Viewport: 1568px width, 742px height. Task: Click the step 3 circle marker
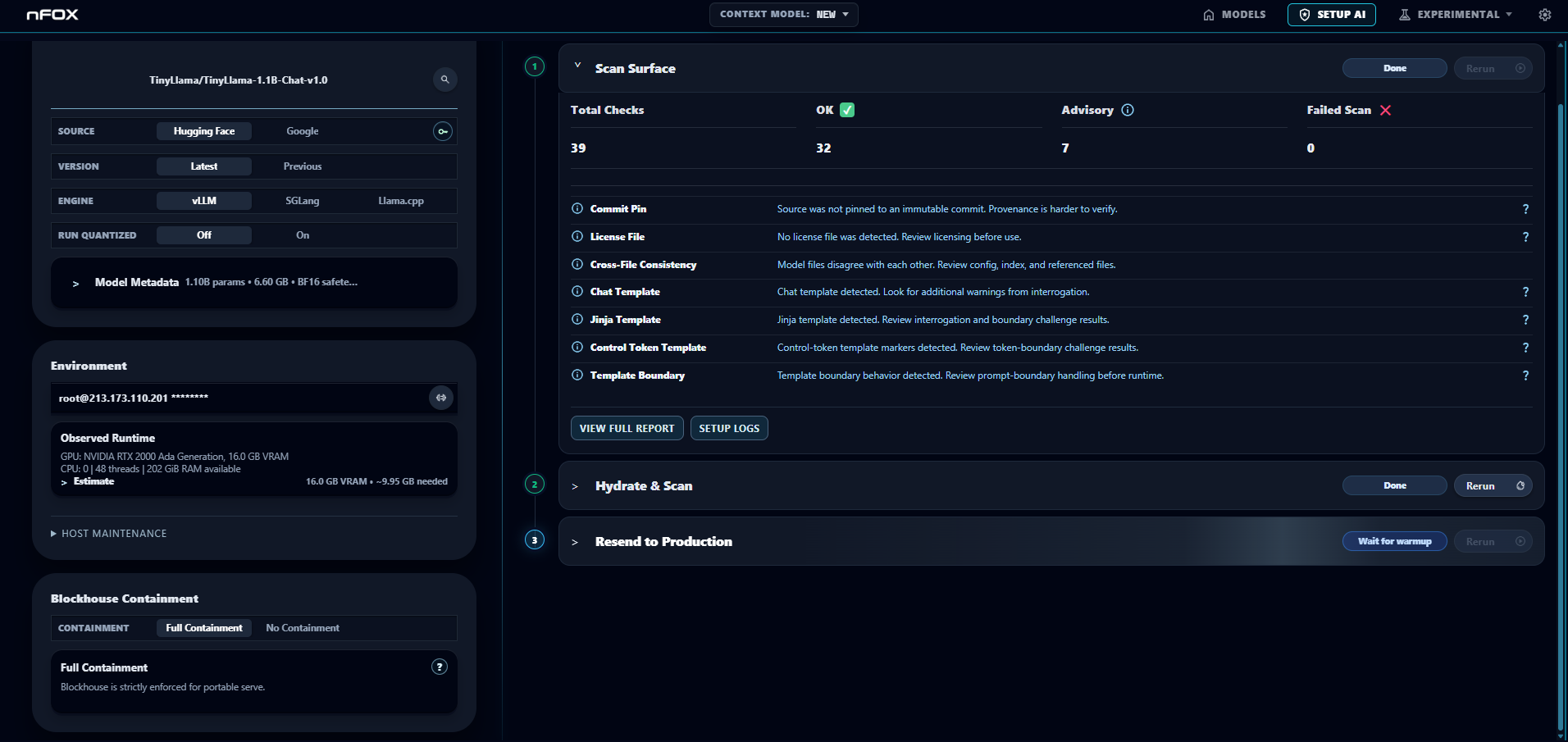pyautogui.click(x=535, y=540)
